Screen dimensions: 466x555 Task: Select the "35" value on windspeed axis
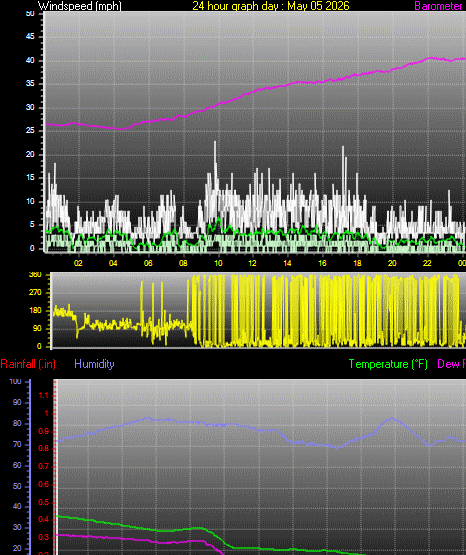30,84
